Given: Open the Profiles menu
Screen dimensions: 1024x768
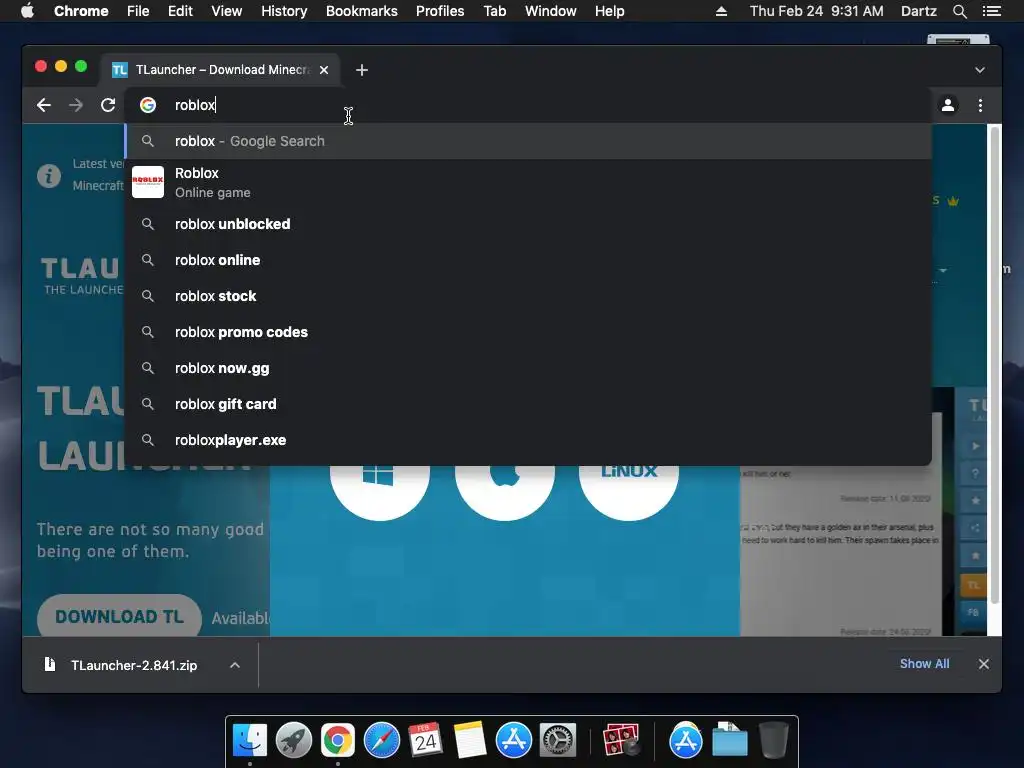Looking at the screenshot, I should pyautogui.click(x=440, y=11).
